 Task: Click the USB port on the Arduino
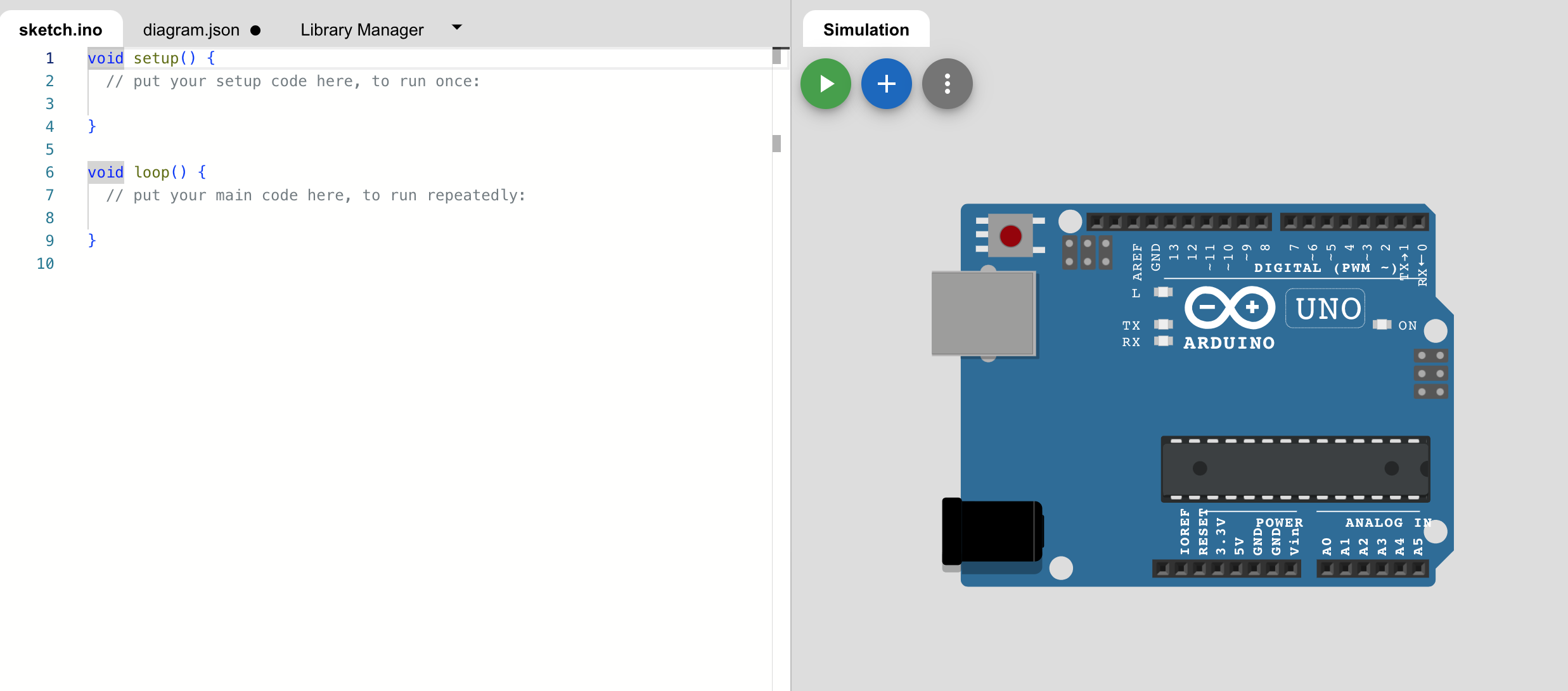coord(984,313)
